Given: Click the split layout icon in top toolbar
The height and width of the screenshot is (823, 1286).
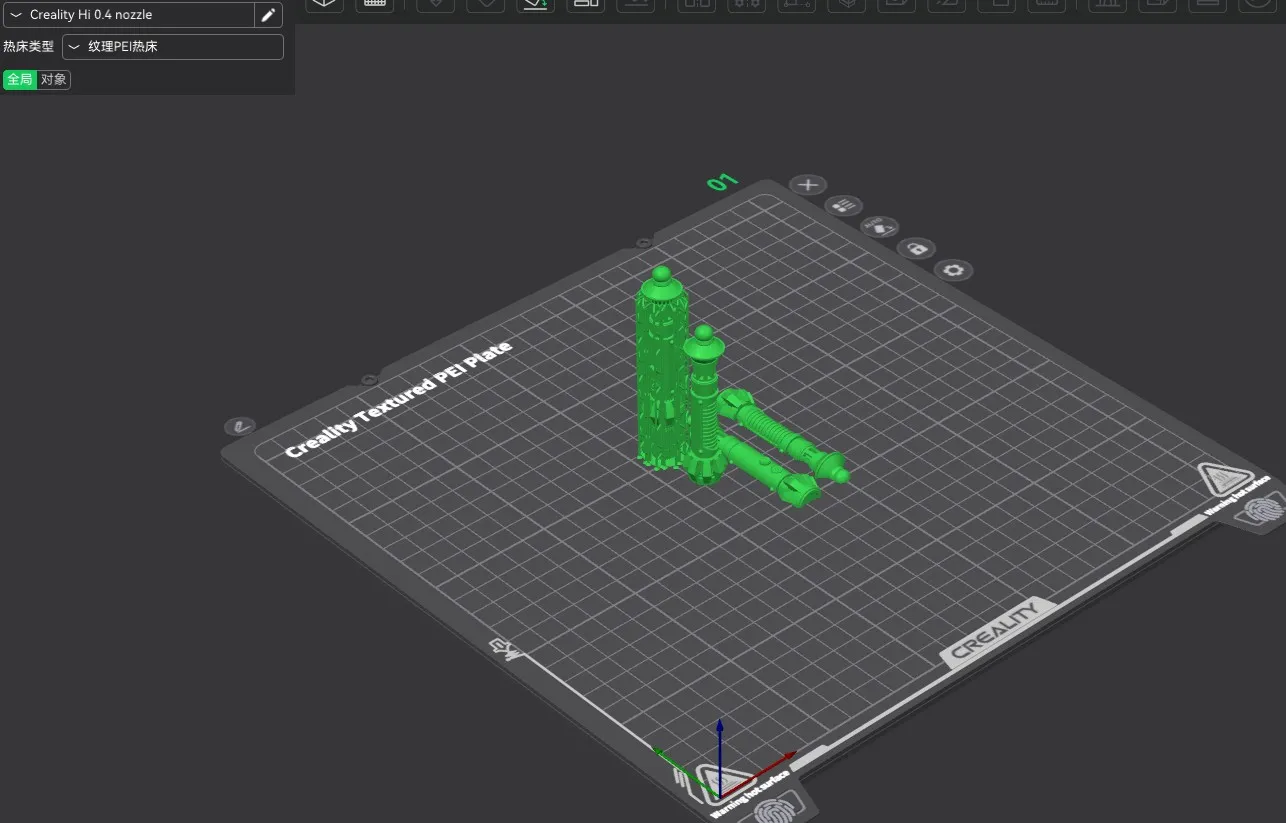Looking at the screenshot, I should (585, 4).
